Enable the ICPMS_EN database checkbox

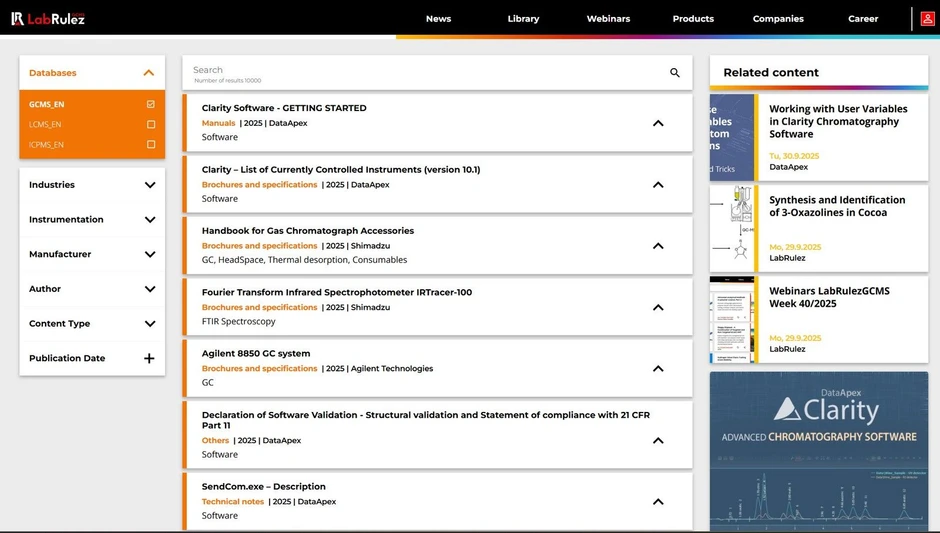[151, 145]
